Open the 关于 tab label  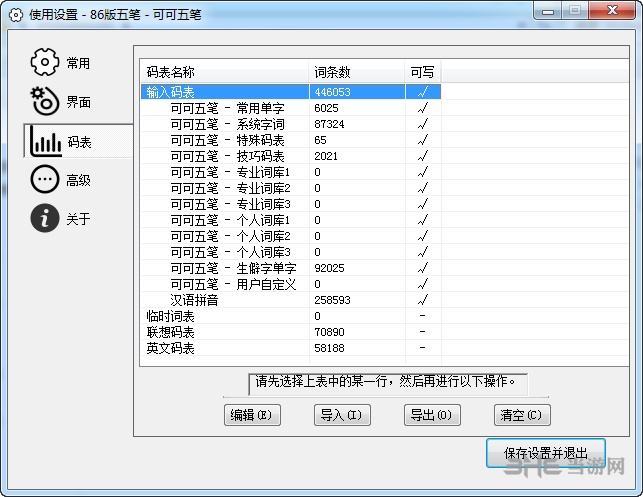point(78,219)
